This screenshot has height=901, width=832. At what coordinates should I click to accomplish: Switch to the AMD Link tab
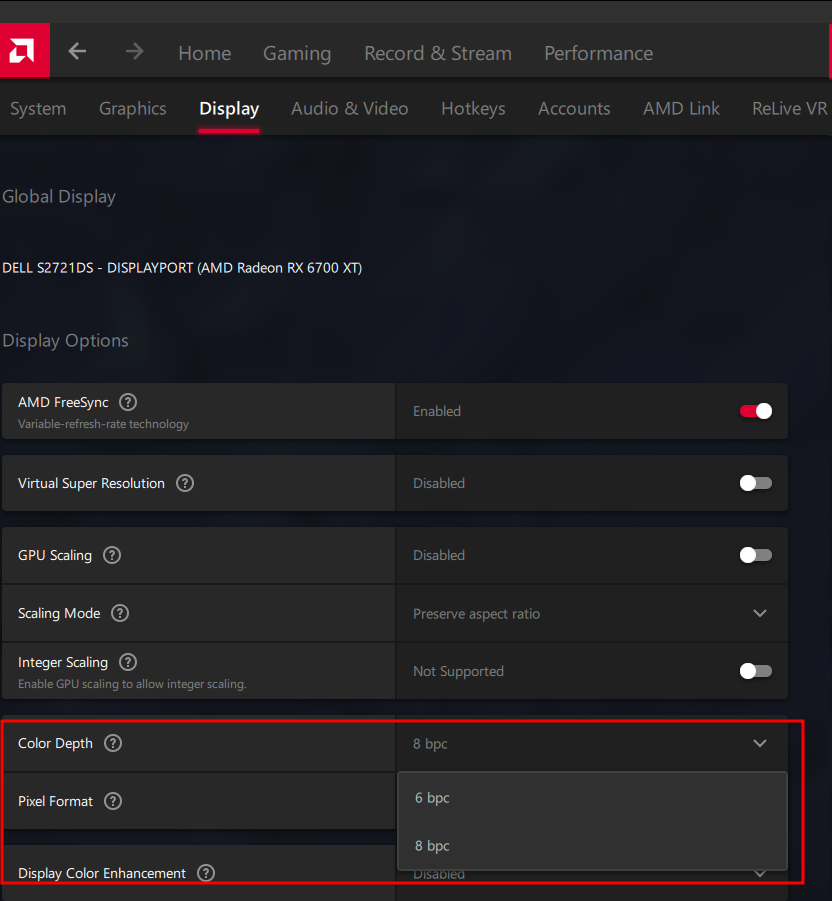(x=681, y=109)
